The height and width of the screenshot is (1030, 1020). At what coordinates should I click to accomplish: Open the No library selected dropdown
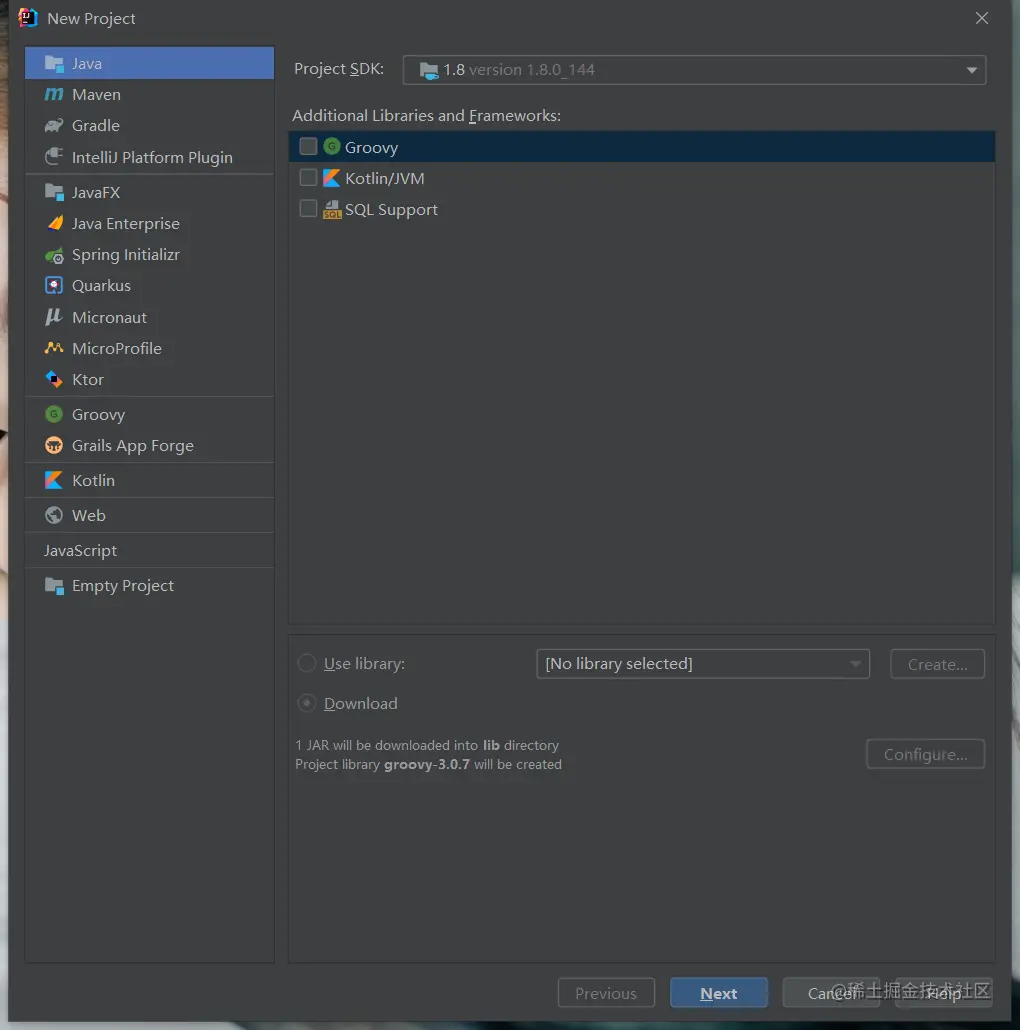(x=703, y=664)
